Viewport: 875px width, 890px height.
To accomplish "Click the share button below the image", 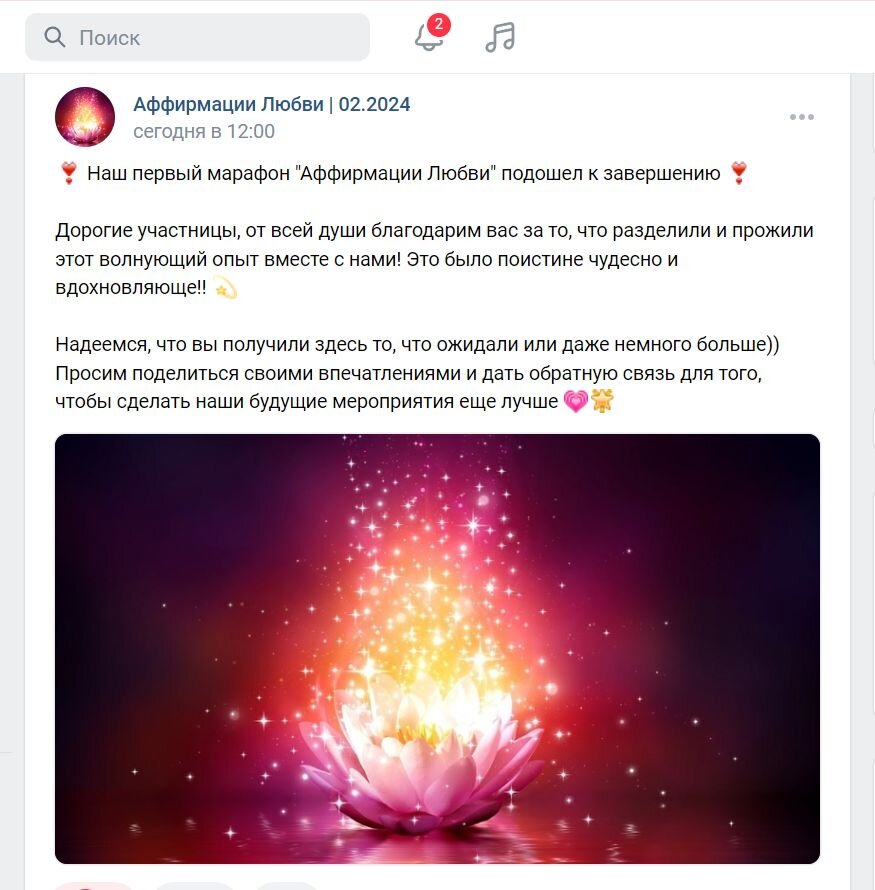I will click(x=287, y=886).
